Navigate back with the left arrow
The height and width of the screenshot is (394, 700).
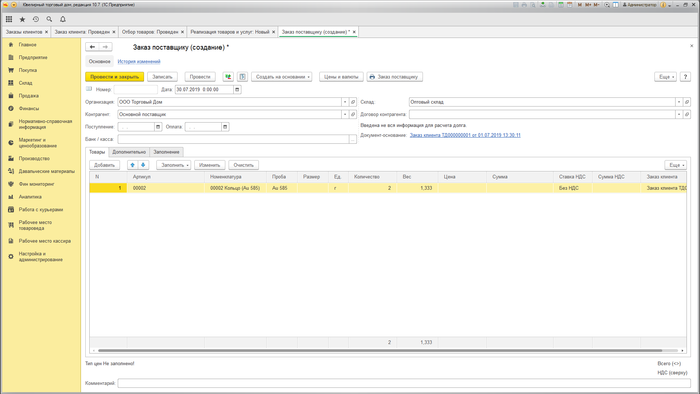(92, 47)
